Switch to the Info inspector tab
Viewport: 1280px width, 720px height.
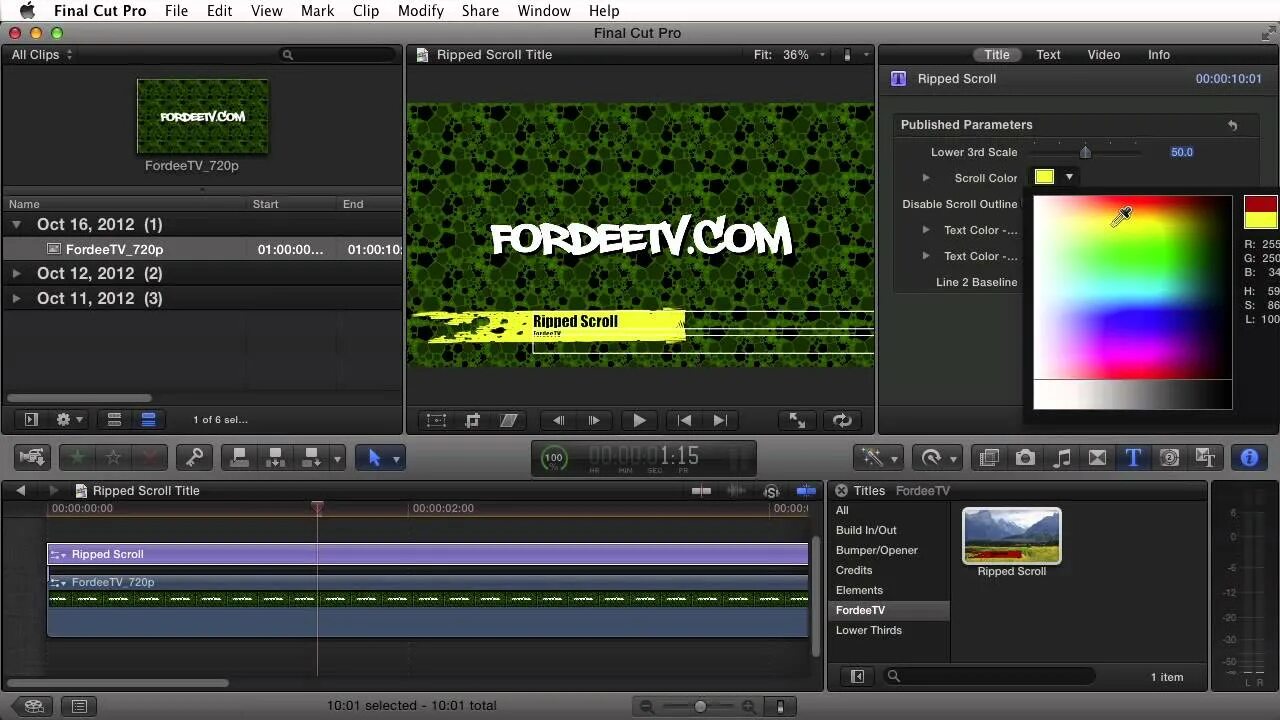click(x=1158, y=55)
